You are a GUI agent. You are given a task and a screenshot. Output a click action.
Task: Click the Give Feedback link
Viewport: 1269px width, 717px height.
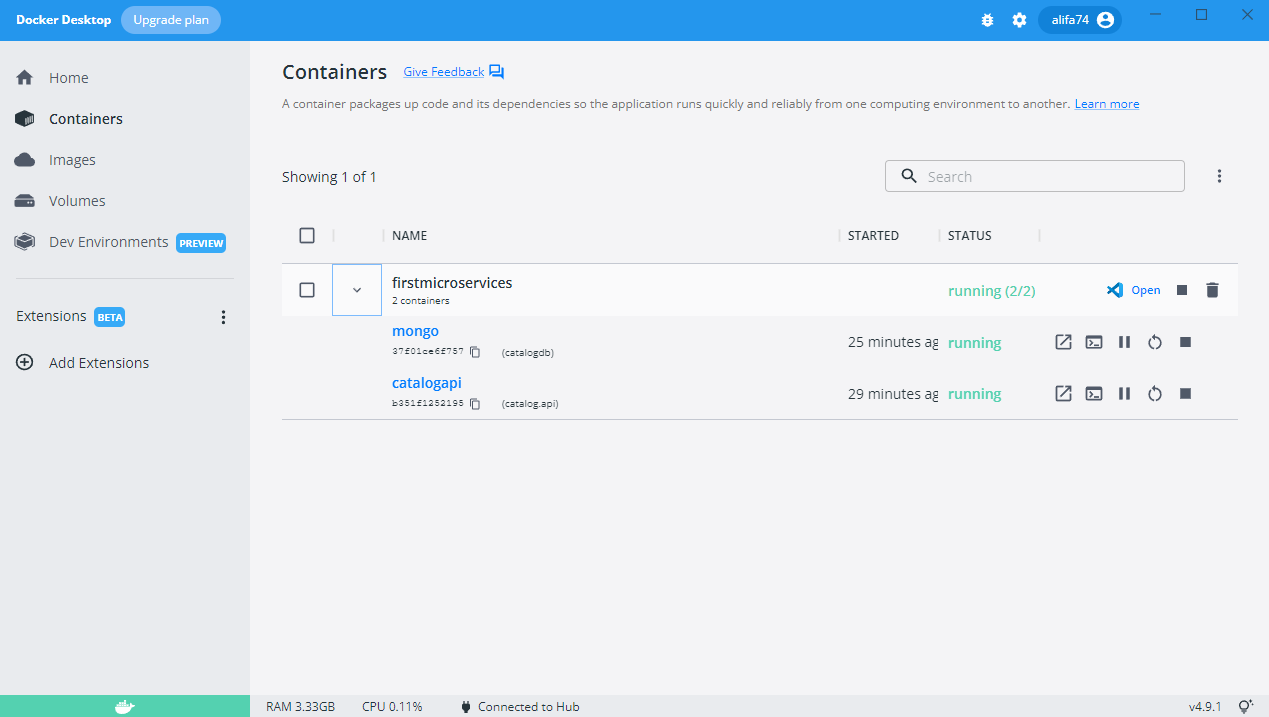(442, 71)
